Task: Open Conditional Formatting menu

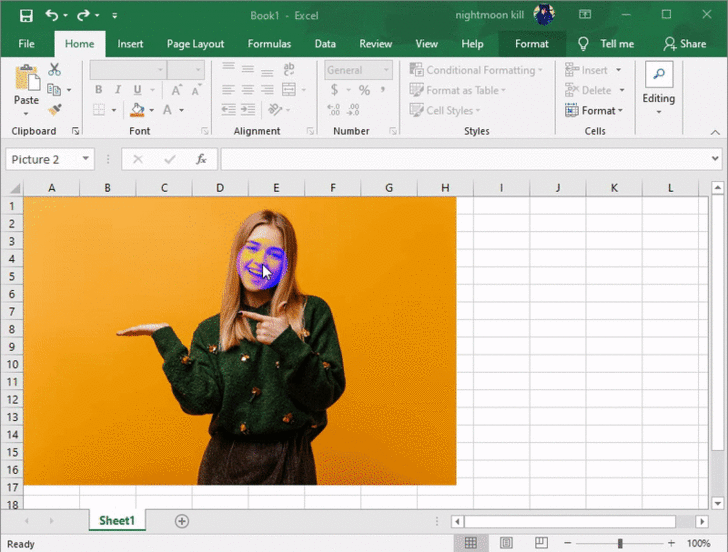Action: click(476, 70)
